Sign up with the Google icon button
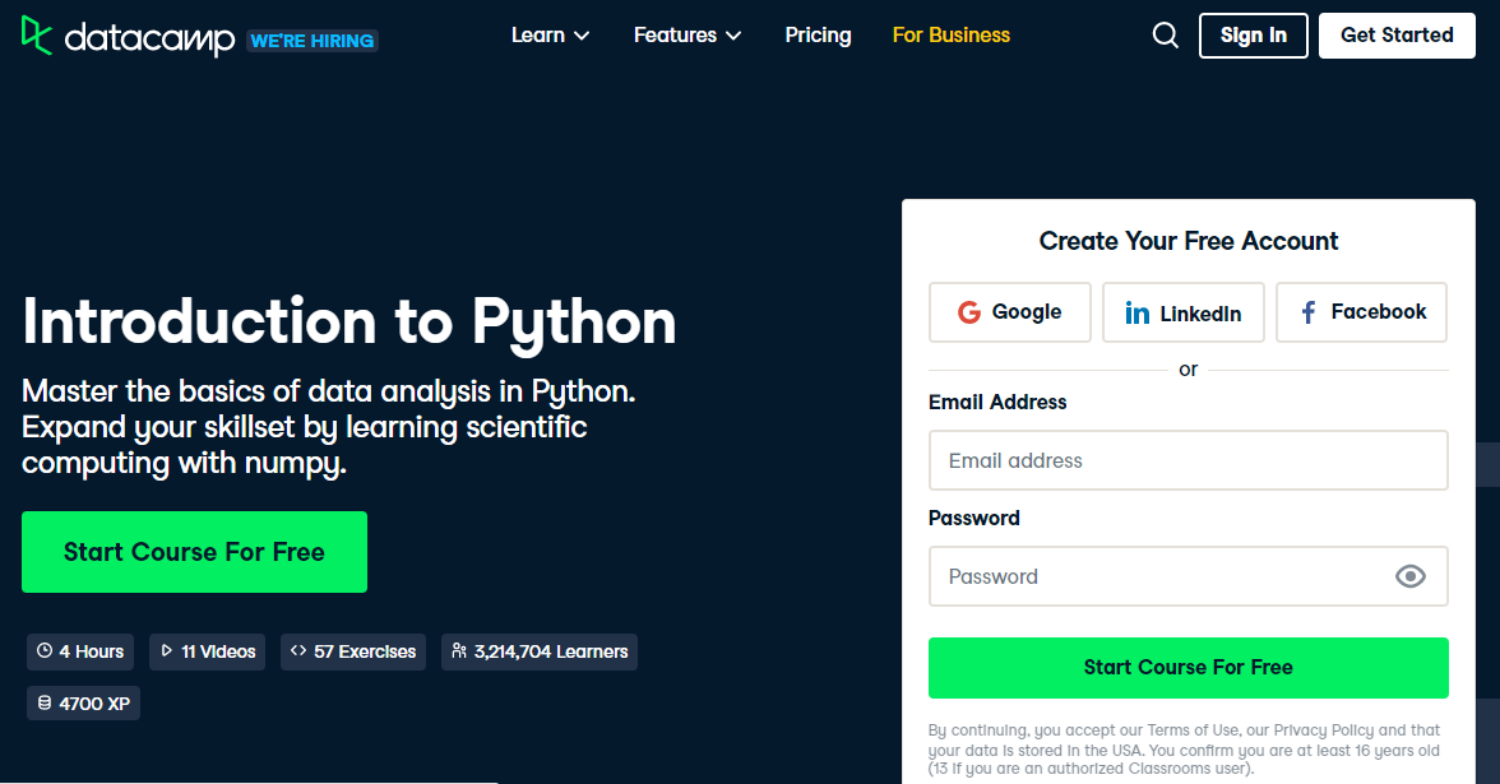This screenshot has width=1500, height=784. (x=1009, y=312)
